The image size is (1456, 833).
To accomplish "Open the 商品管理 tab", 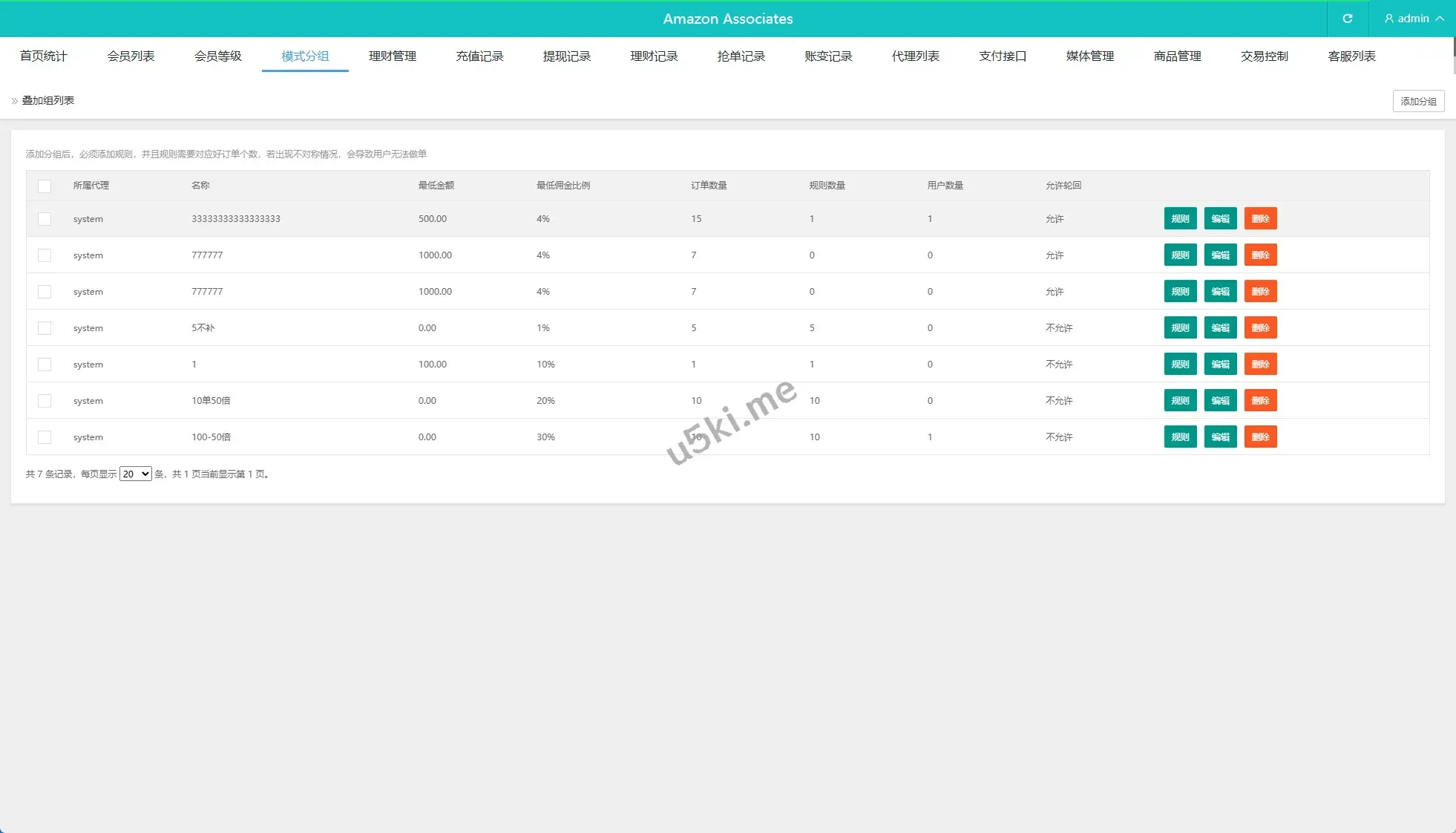I will click(1177, 56).
